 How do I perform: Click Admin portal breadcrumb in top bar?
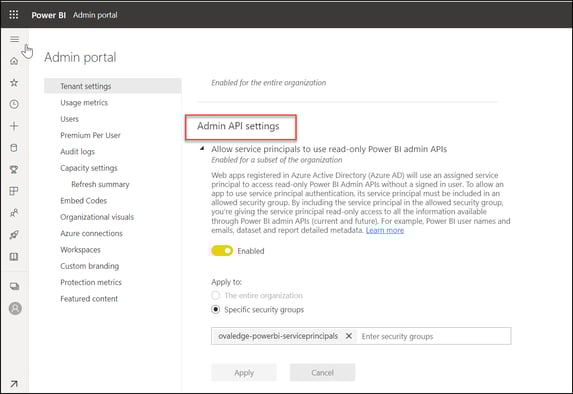point(95,15)
